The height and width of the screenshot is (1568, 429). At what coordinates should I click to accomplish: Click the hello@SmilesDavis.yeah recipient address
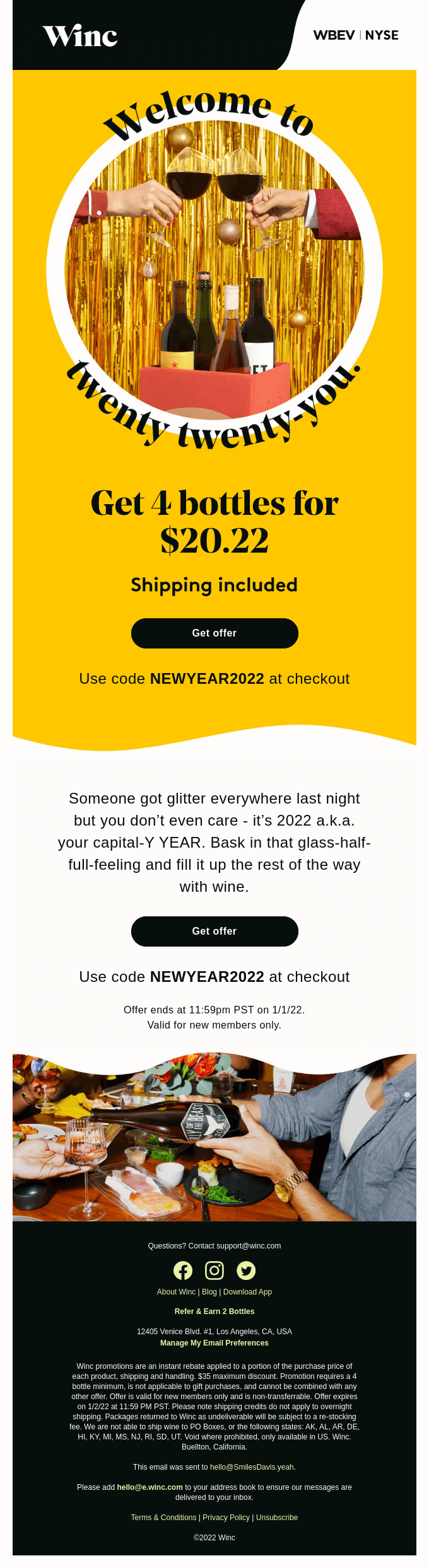point(252,1467)
